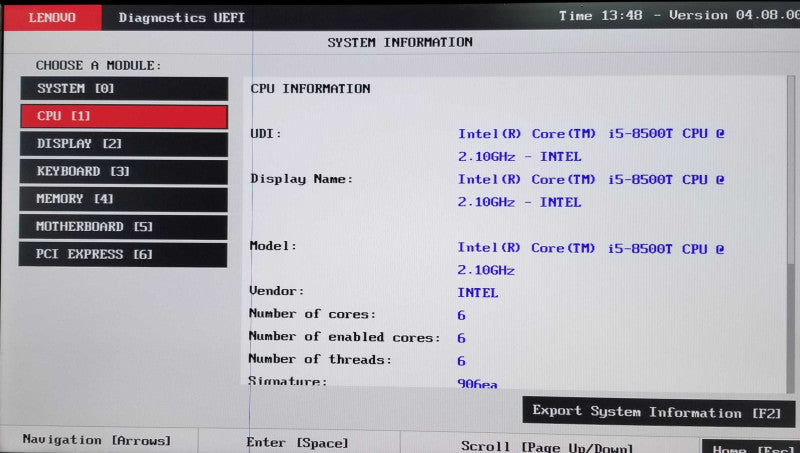Image resolution: width=800 pixels, height=453 pixels.
Task: Click the CHOOSE A MODULE label
Action: point(98,65)
